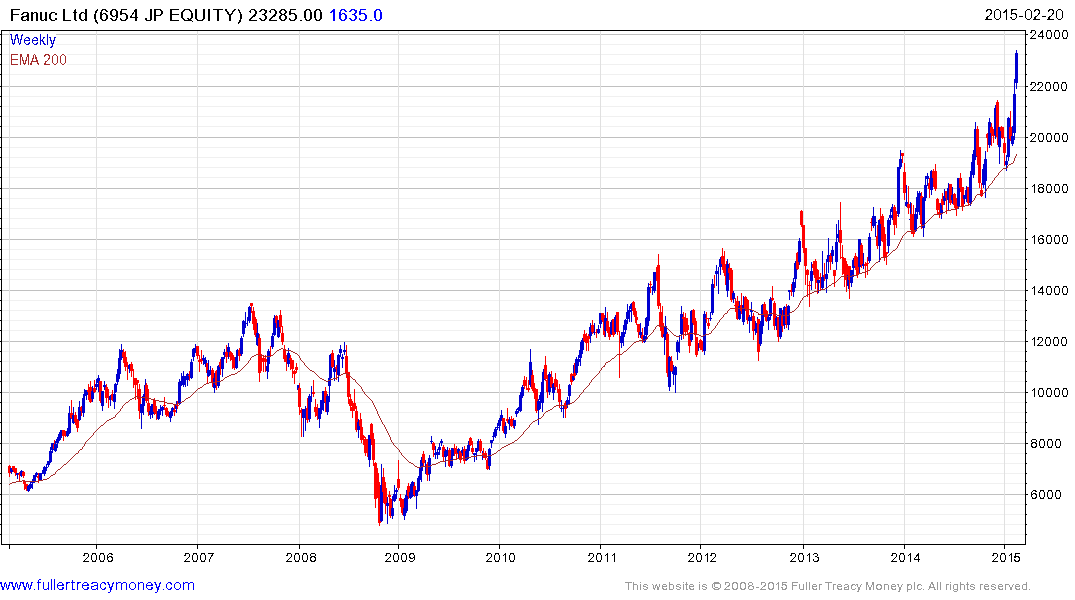Click the 24000 y-axis label
Screen dimensions: 1075x600
click(1049, 36)
